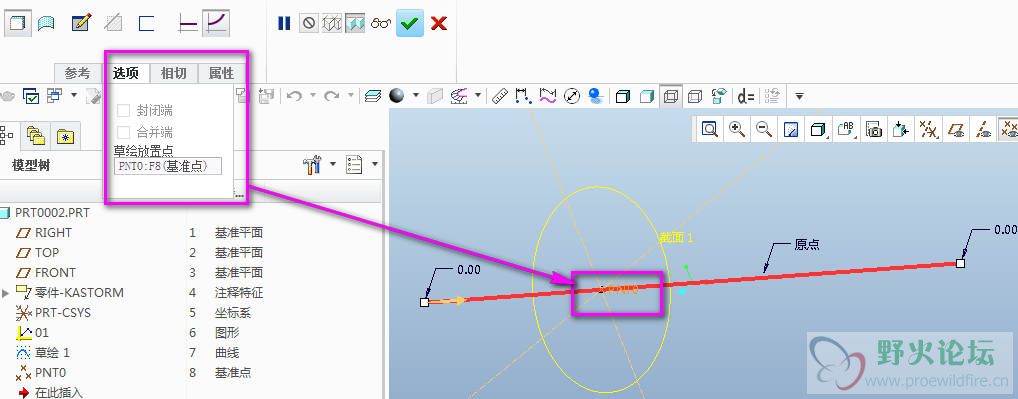Image resolution: width=1018 pixels, height=399 pixels.
Task: Click the zoom in magnifier
Action: 737,130
